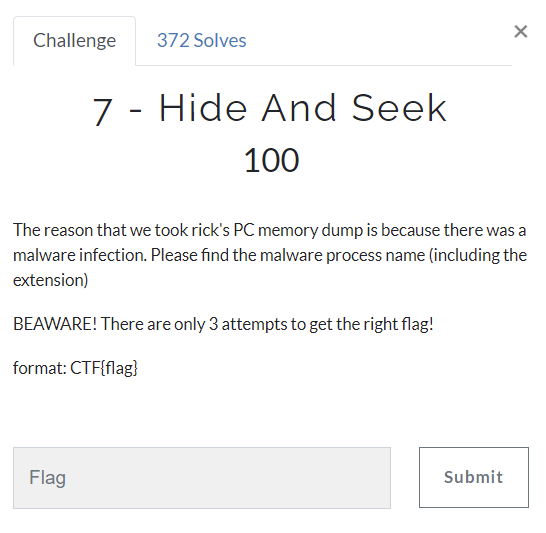The image size is (546, 533).
Task: Click the 'format: CTF{flag}' hint text
Action: point(75,368)
